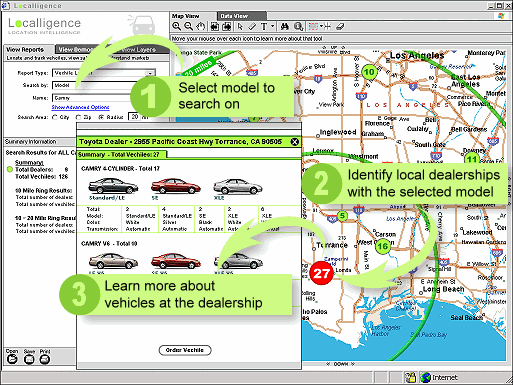
Task: Click the green 16 dealer marker
Action: pos(383,246)
